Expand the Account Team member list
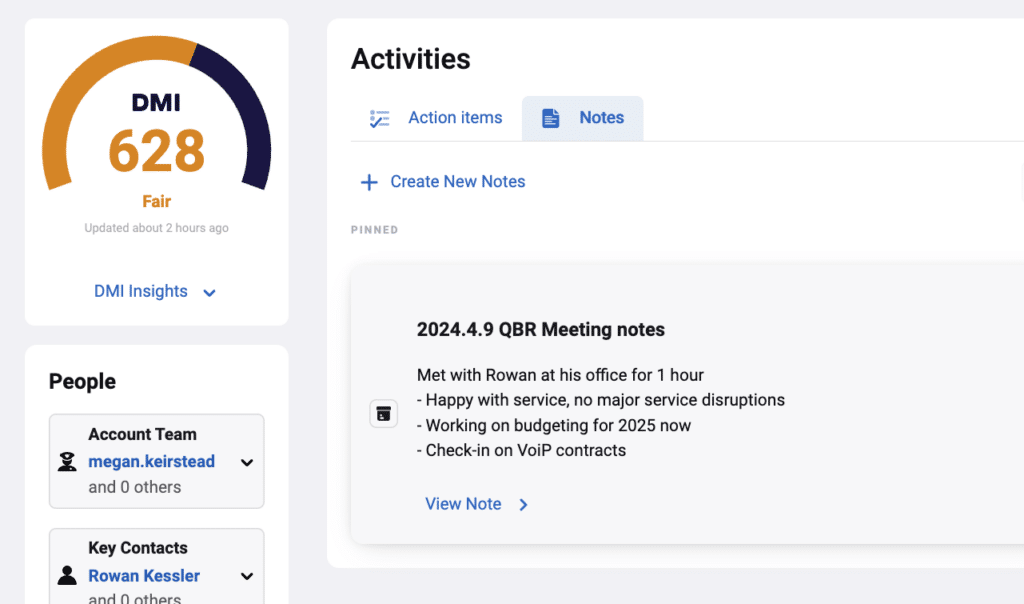This screenshot has height=604, width=1024. pos(246,461)
